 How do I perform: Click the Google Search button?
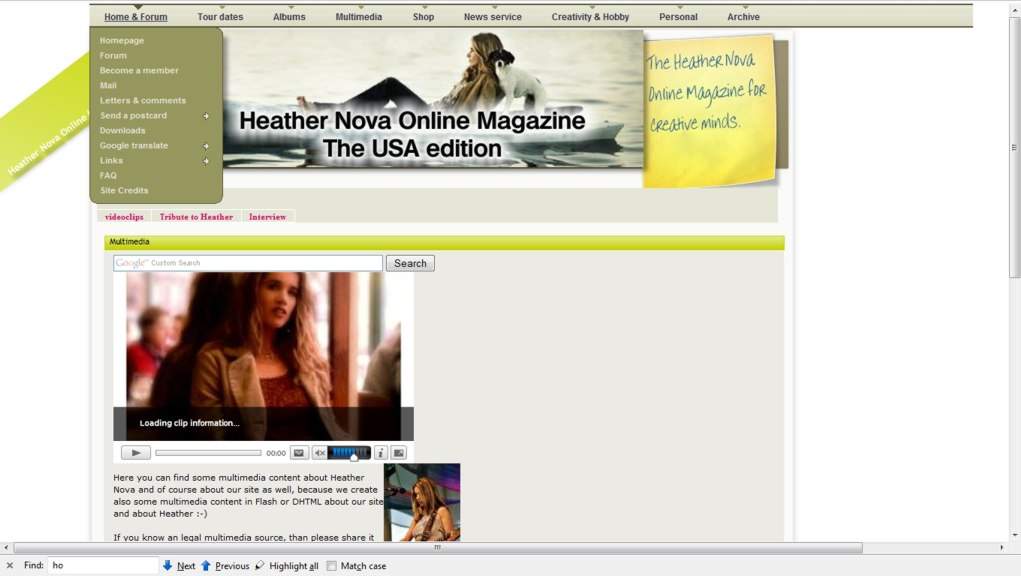[x=410, y=264]
